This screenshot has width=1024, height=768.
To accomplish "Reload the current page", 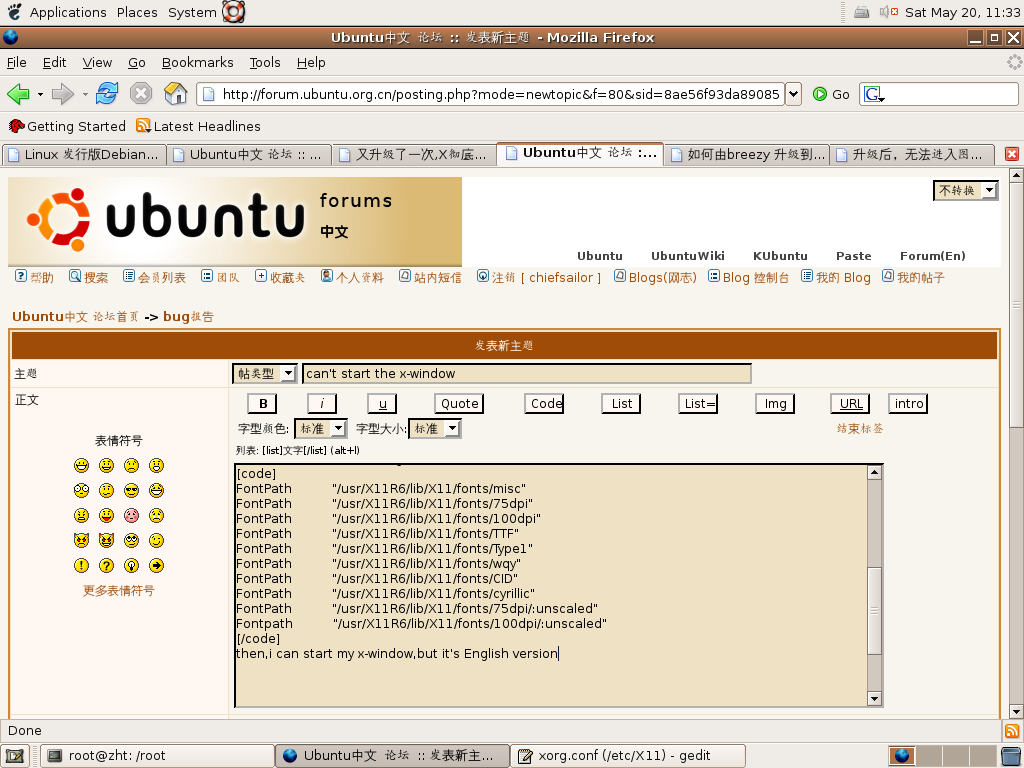I will [107, 94].
